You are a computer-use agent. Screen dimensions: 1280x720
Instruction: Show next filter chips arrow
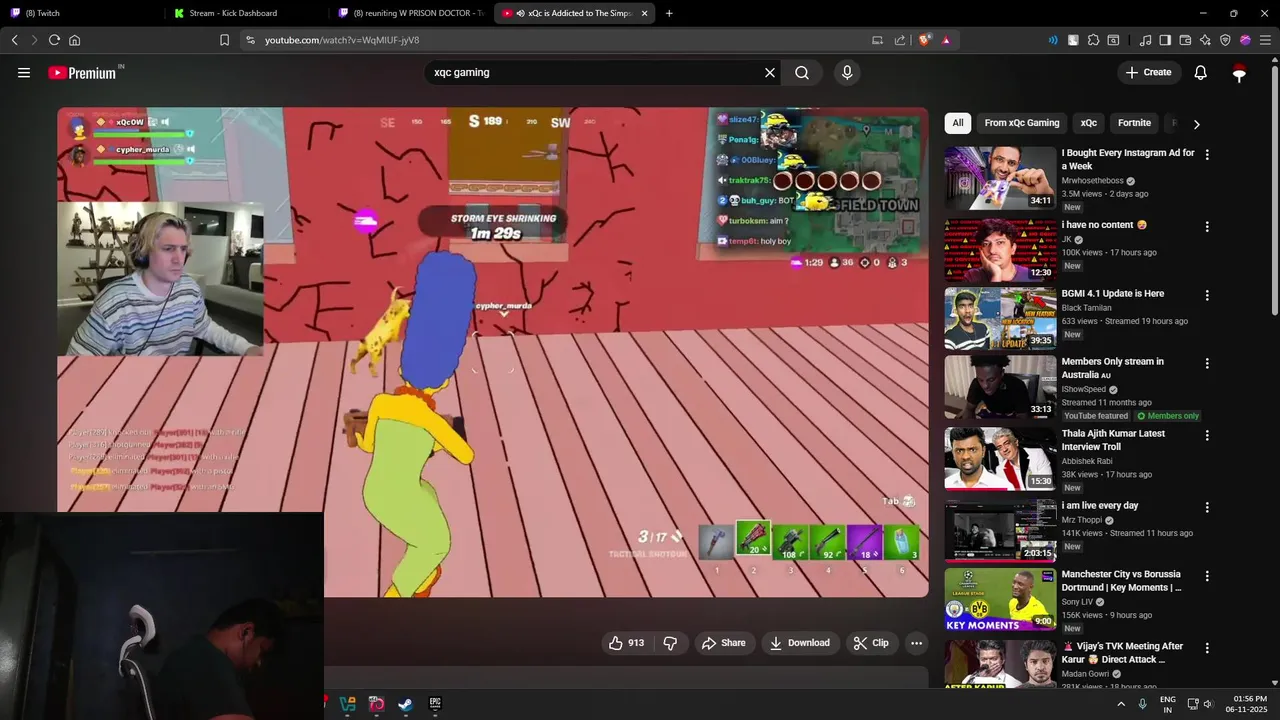(x=1196, y=124)
